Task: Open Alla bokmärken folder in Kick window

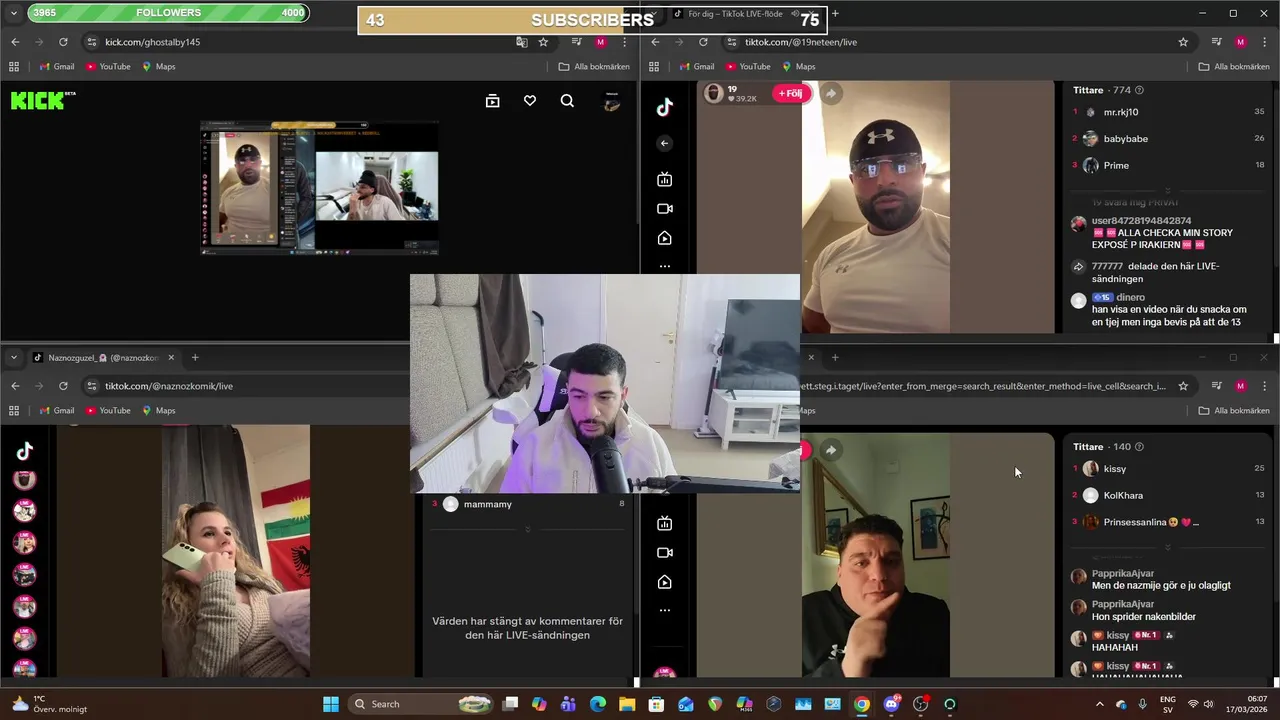Action: (x=594, y=67)
